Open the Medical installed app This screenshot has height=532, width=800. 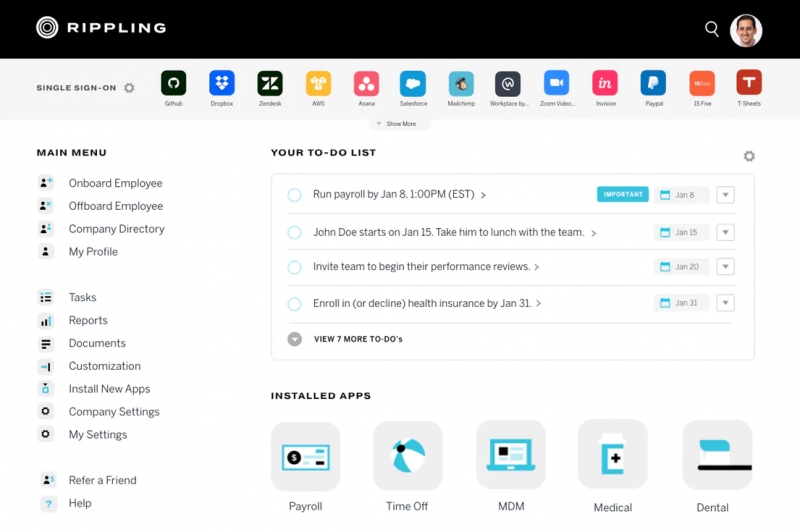[x=613, y=454]
